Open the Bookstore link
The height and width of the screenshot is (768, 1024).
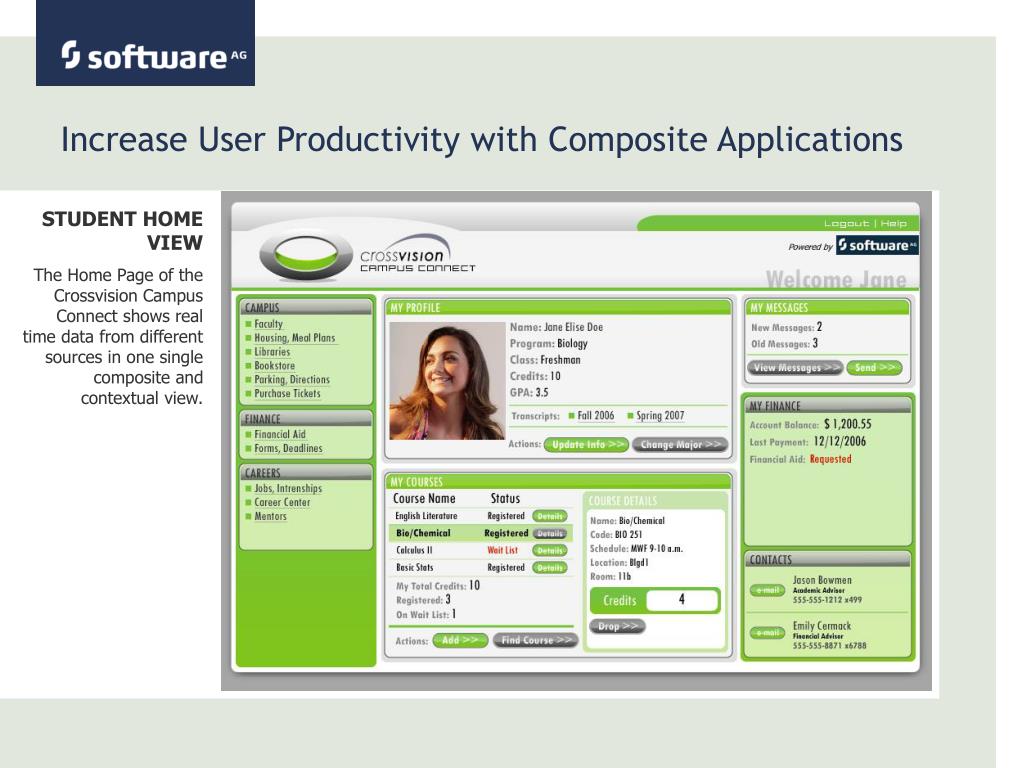(x=274, y=366)
